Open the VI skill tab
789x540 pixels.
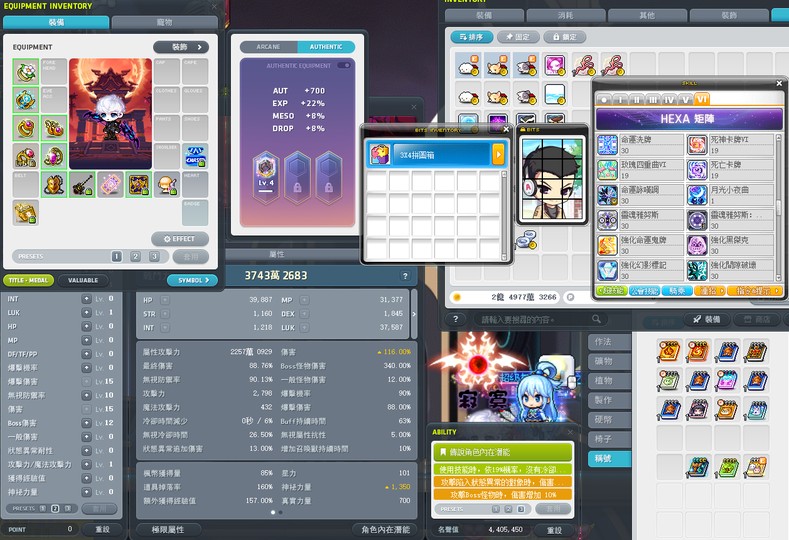(x=701, y=99)
